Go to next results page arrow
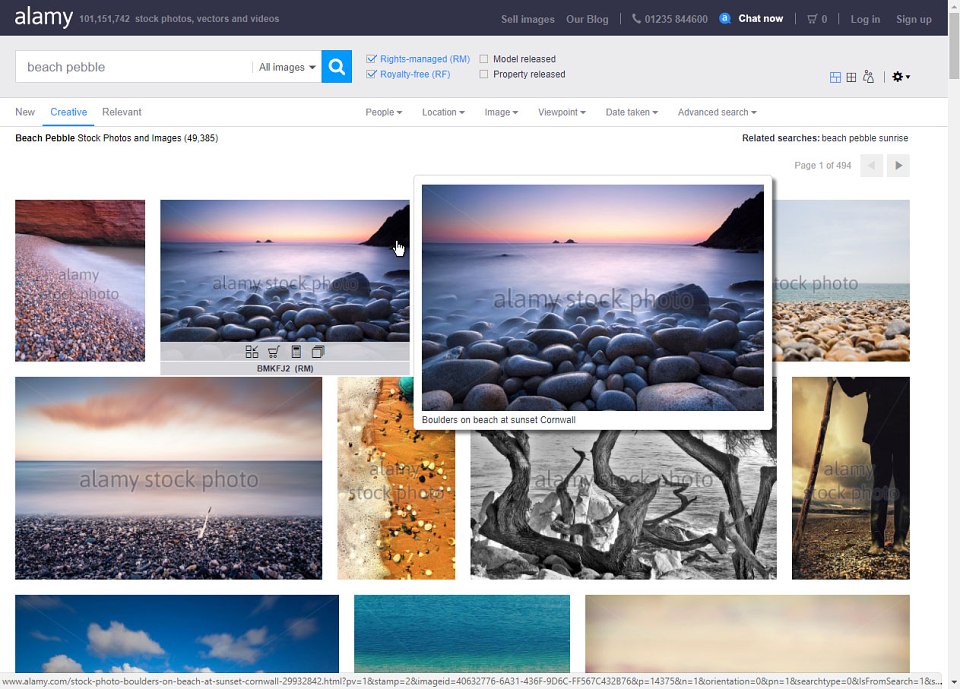 point(898,165)
